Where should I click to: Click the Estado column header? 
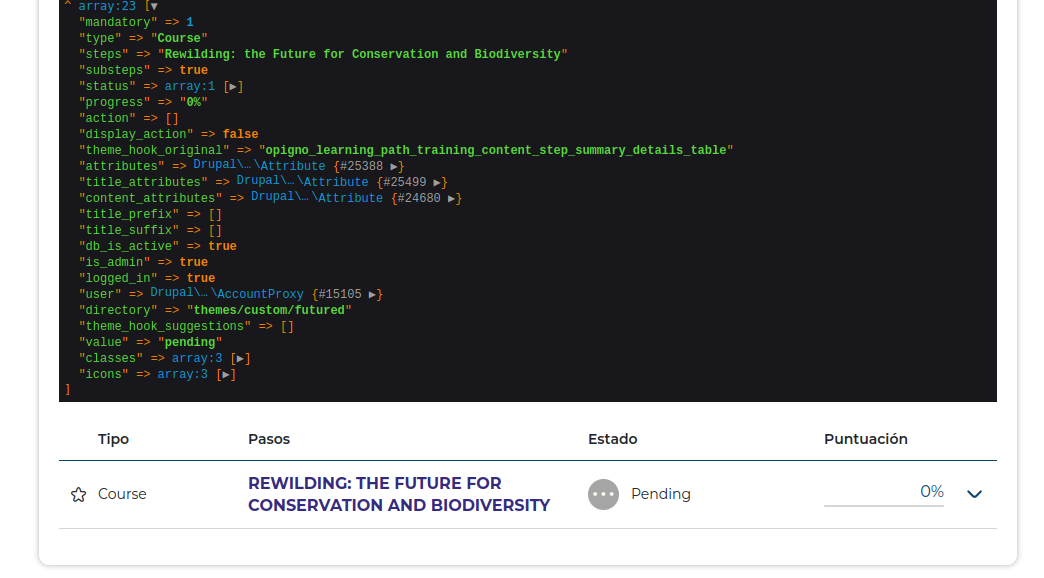click(x=612, y=439)
